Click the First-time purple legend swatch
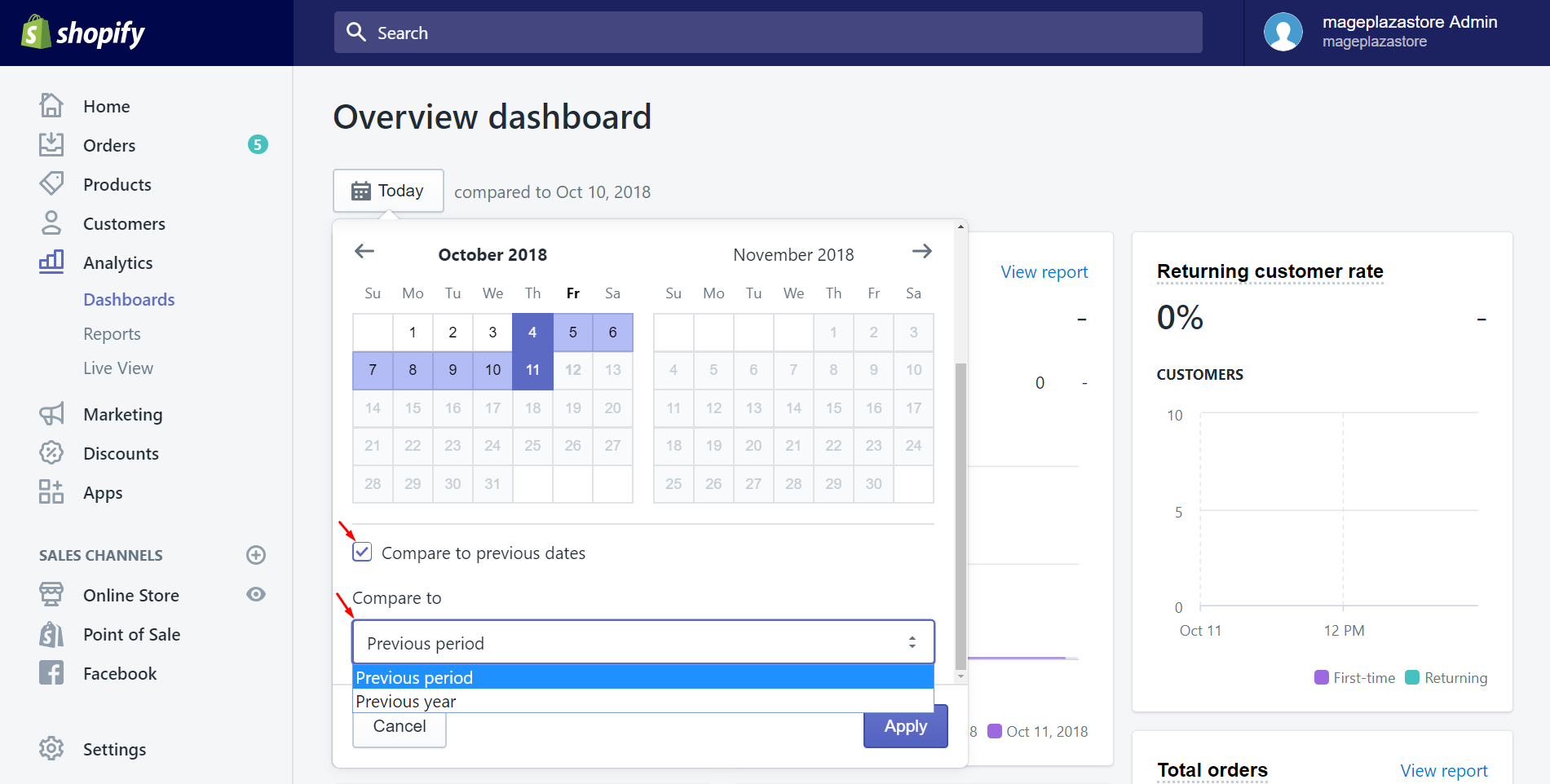This screenshot has width=1550, height=784. click(1322, 677)
